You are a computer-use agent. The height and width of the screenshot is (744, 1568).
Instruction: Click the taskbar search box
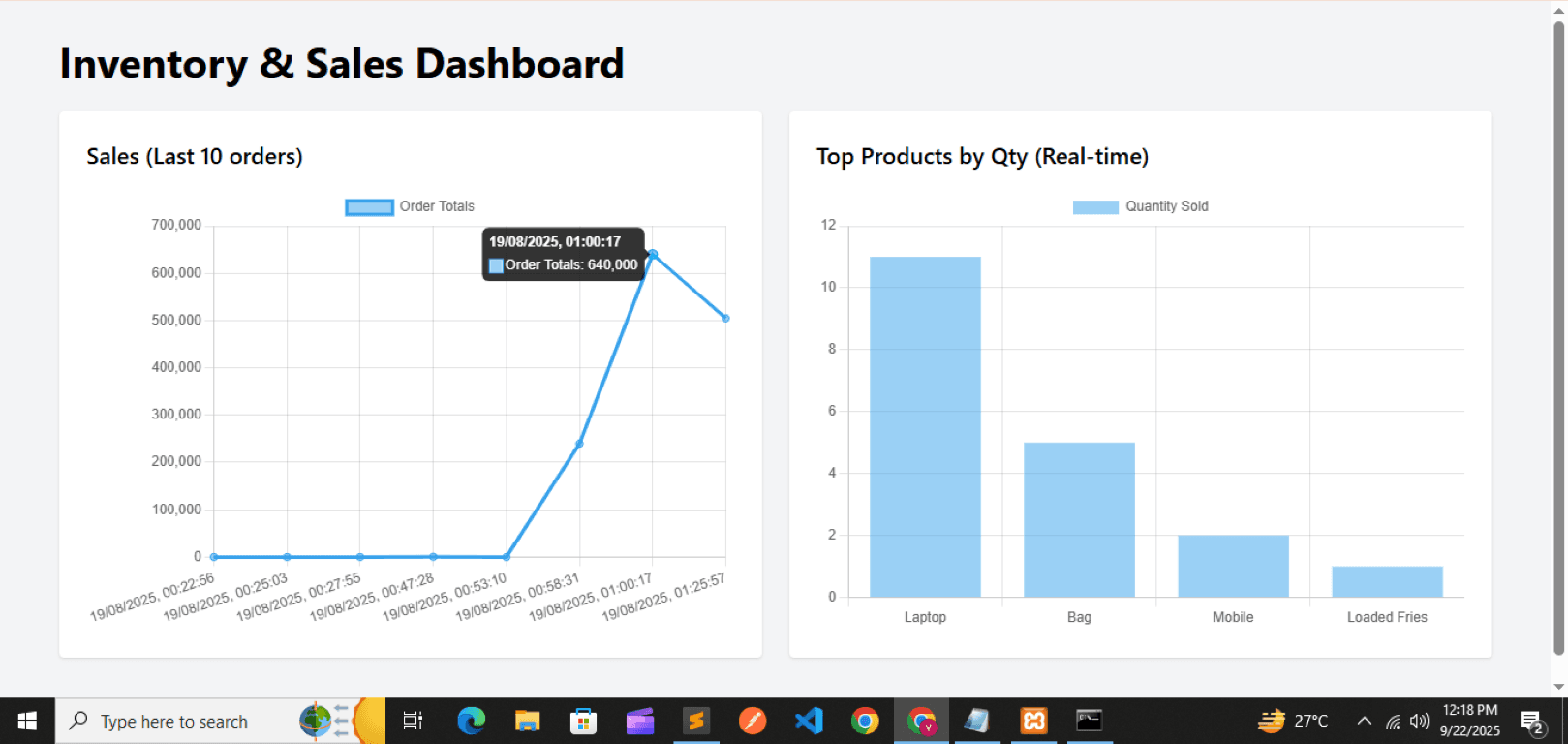pos(220,721)
